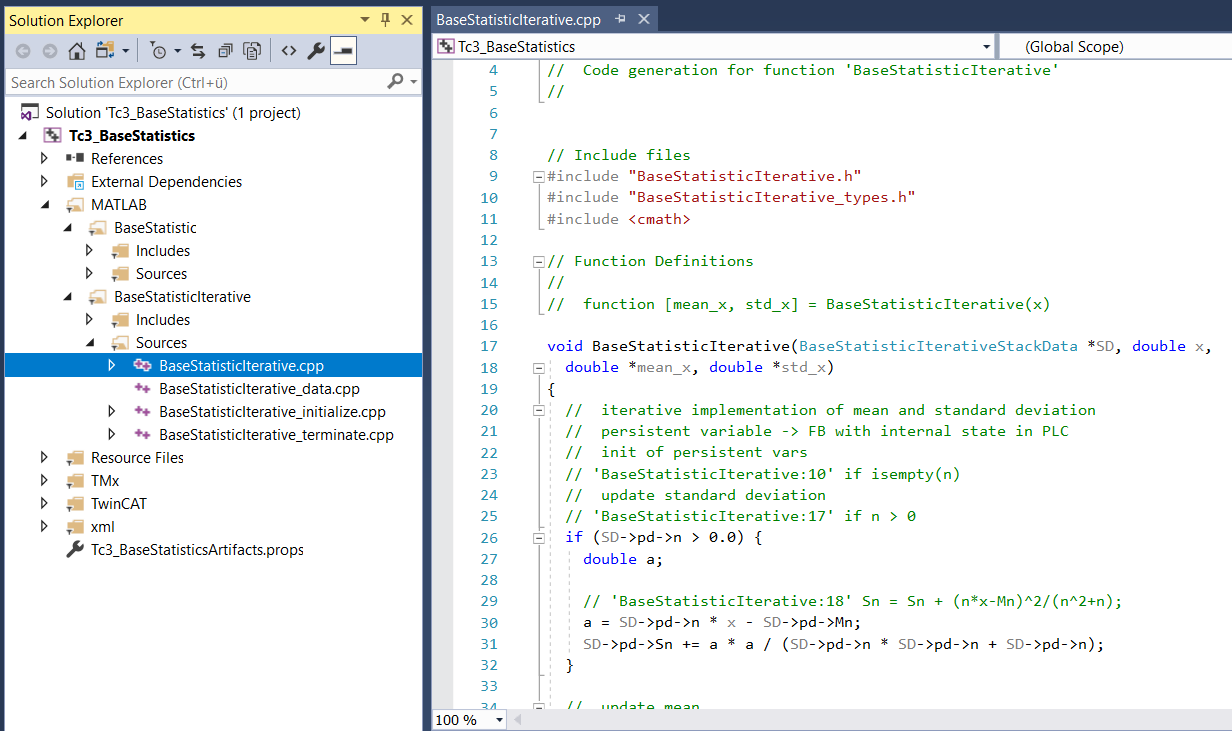Image resolution: width=1232 pixels, height=731 pixels.
Task: Collapse the MATLAB folder
Action: (45, 204)
